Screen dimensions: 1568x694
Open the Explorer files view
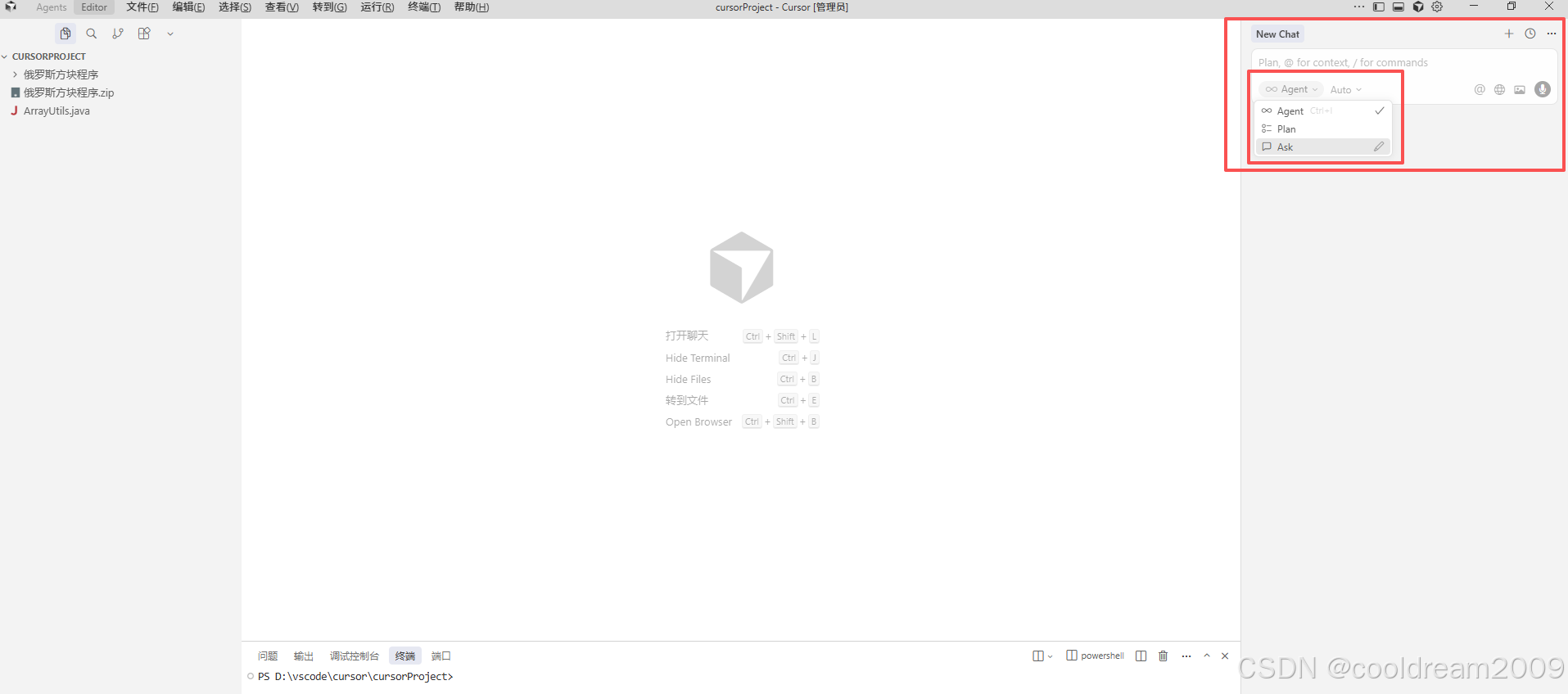click(66, 34)
